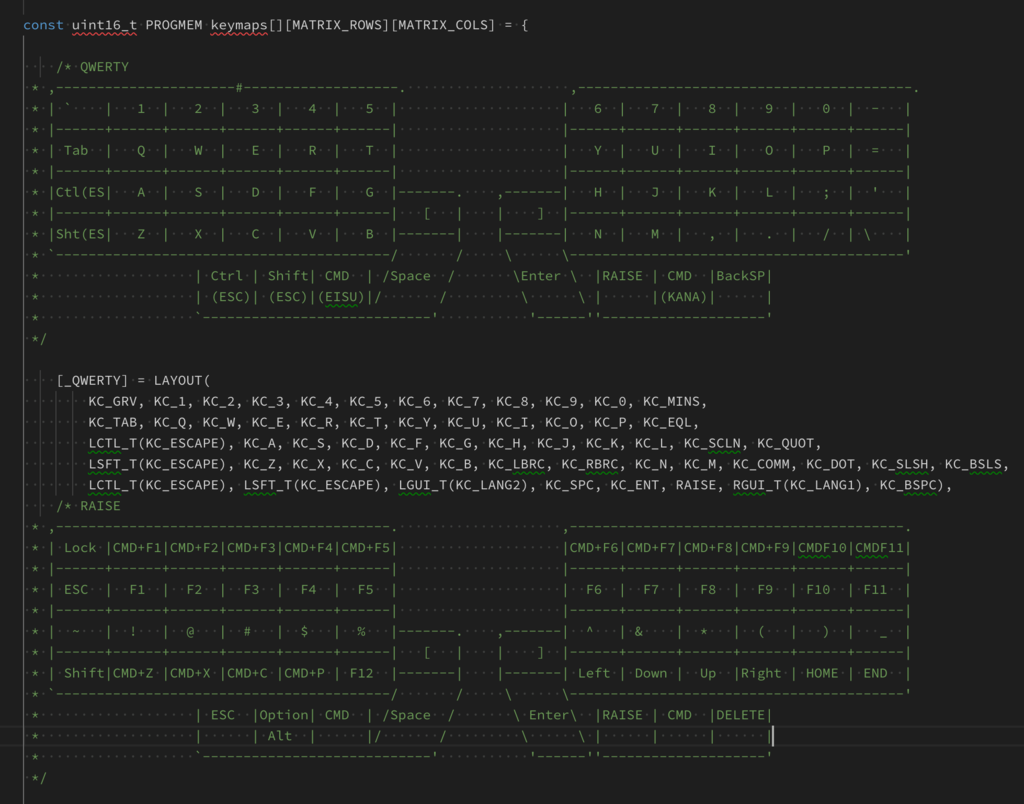This screenshot has height=804, width=1024.
Task: Click 'LSFT_T(KC_ESCAPE)' on the KC_Z row
Action: tap(161, 464)
